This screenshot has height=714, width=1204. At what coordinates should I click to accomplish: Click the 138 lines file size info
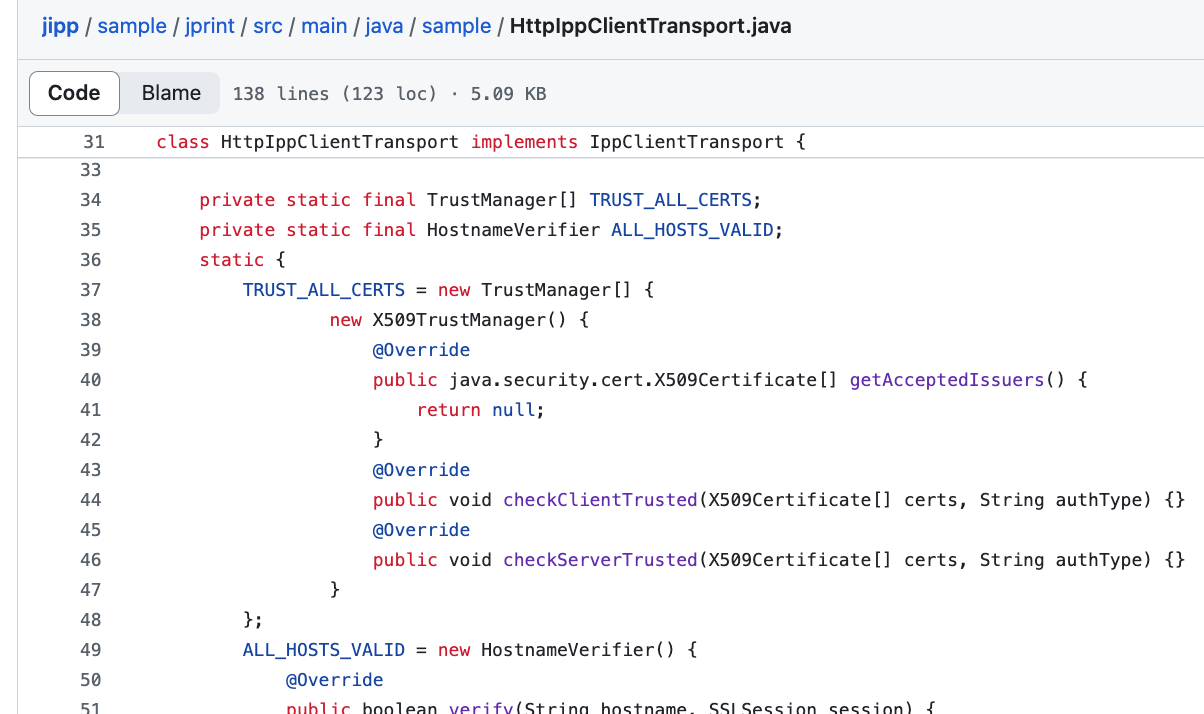[389, 94]
